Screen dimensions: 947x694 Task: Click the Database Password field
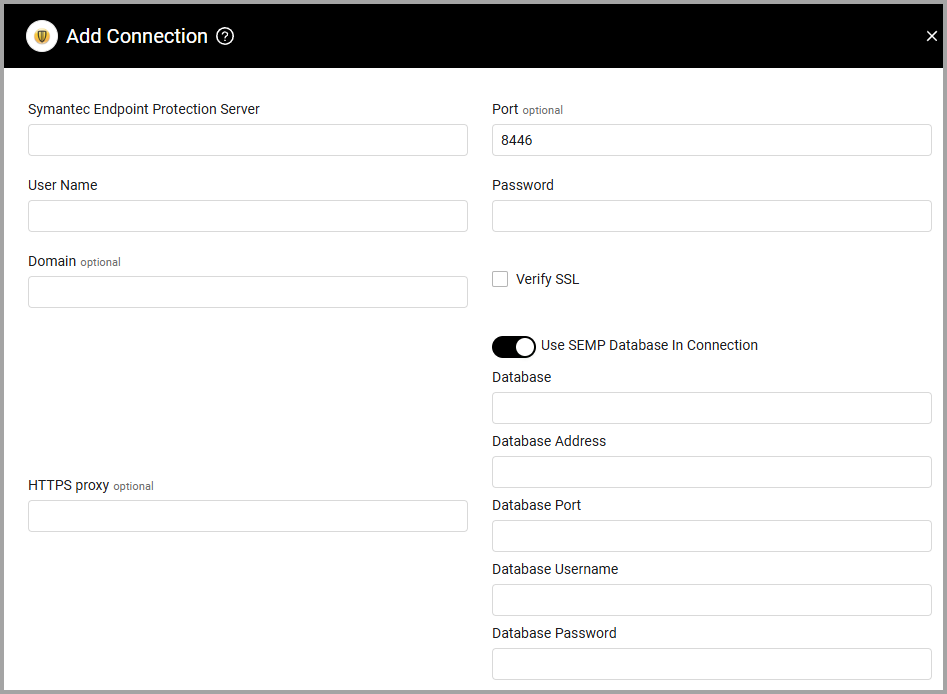(711, 664)
